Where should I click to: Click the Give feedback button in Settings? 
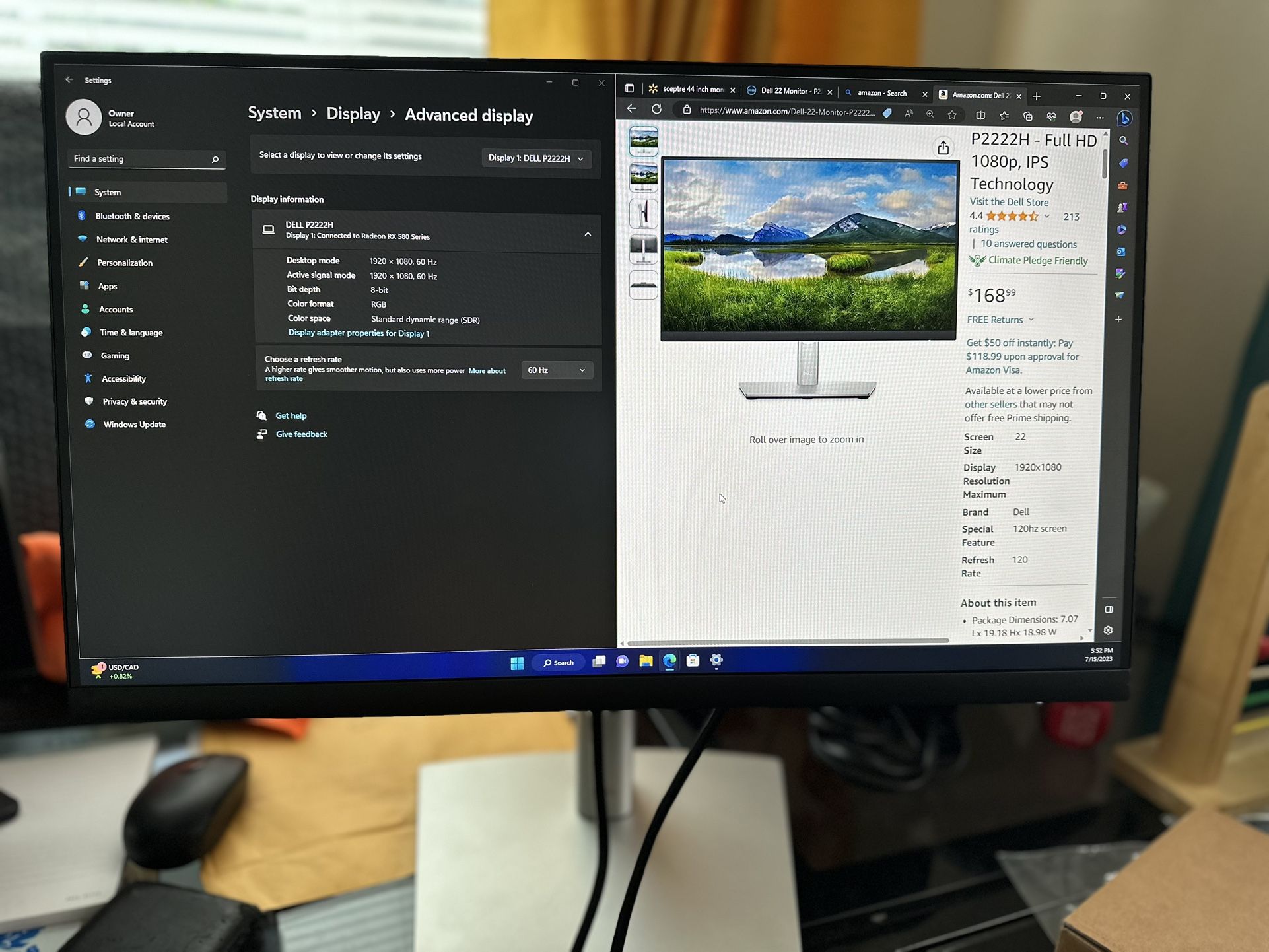(301, 433)
